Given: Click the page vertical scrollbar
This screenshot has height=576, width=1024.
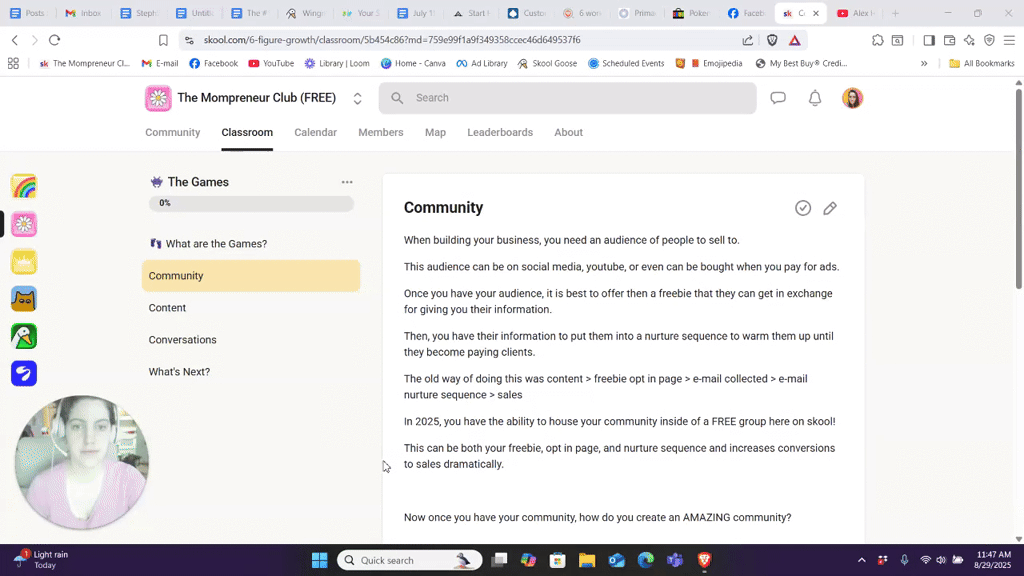Looking at the screenshot, I should click(1019, 189).
